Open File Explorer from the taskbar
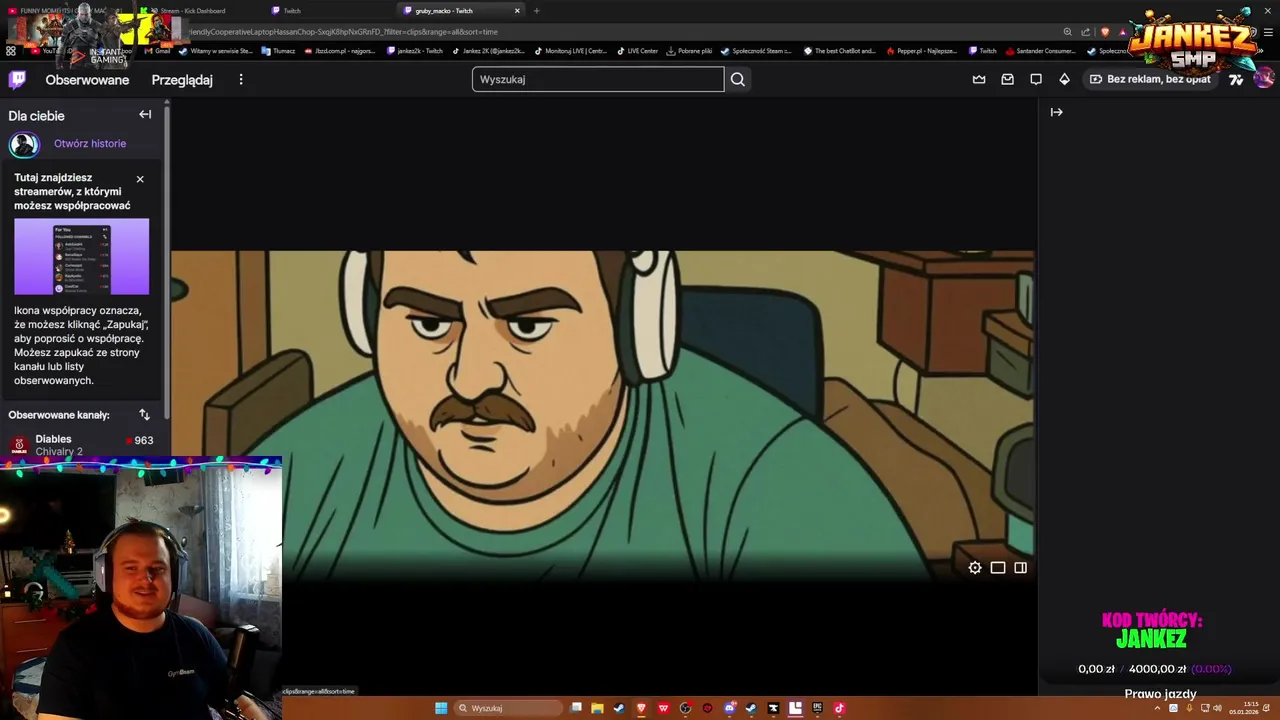Screen dimensions: 1280x720 [x=597, y=708]
